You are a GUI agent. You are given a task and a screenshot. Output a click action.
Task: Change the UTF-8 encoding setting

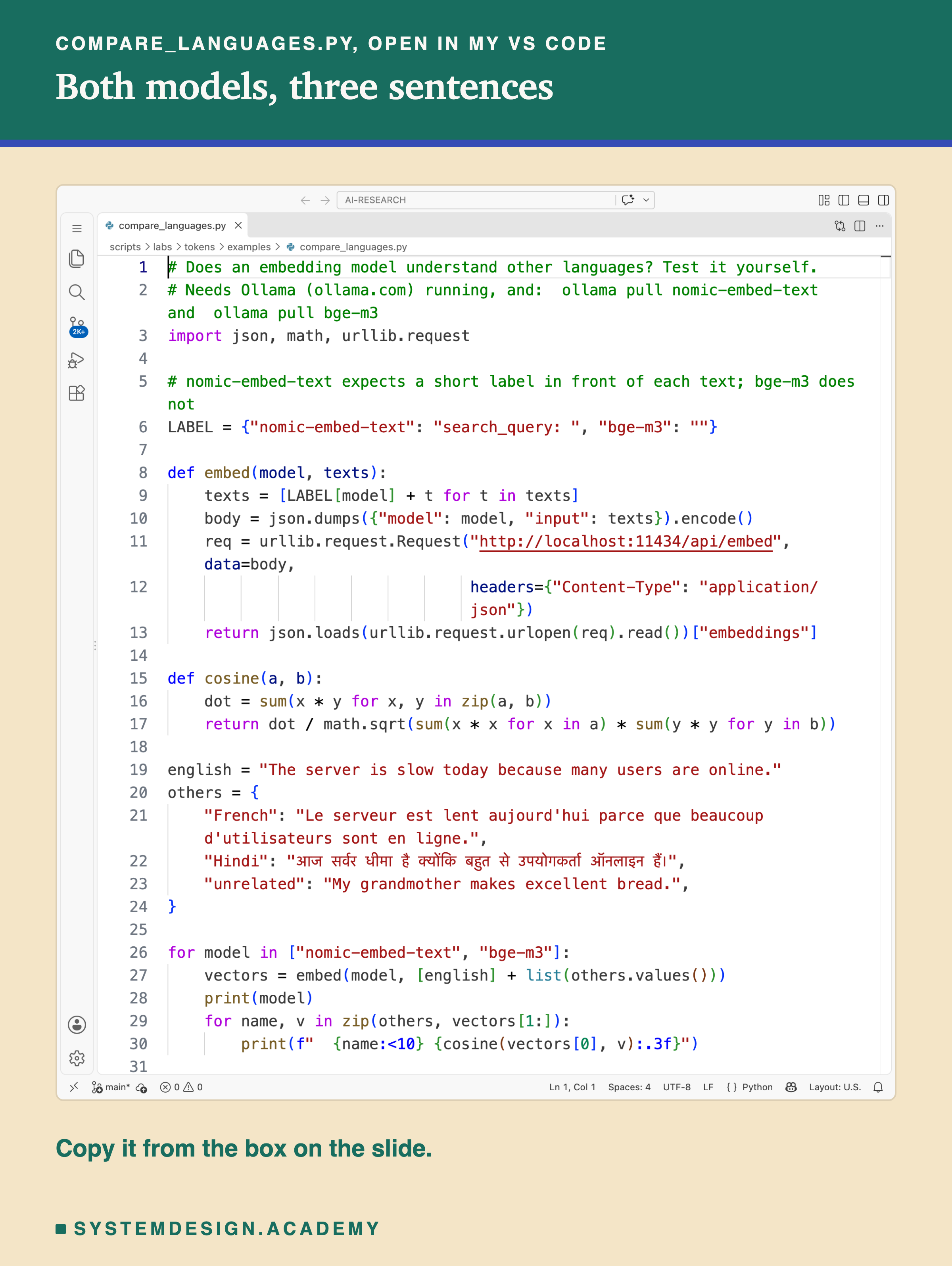click(677, 1087)
